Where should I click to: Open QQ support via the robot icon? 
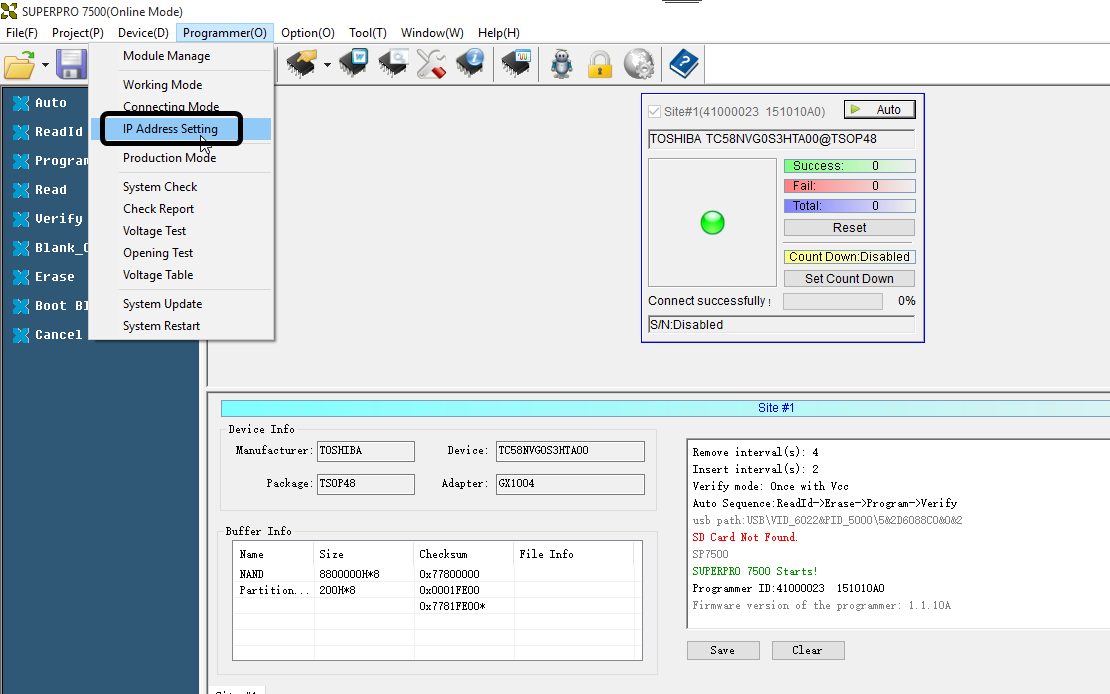point(561,63)
